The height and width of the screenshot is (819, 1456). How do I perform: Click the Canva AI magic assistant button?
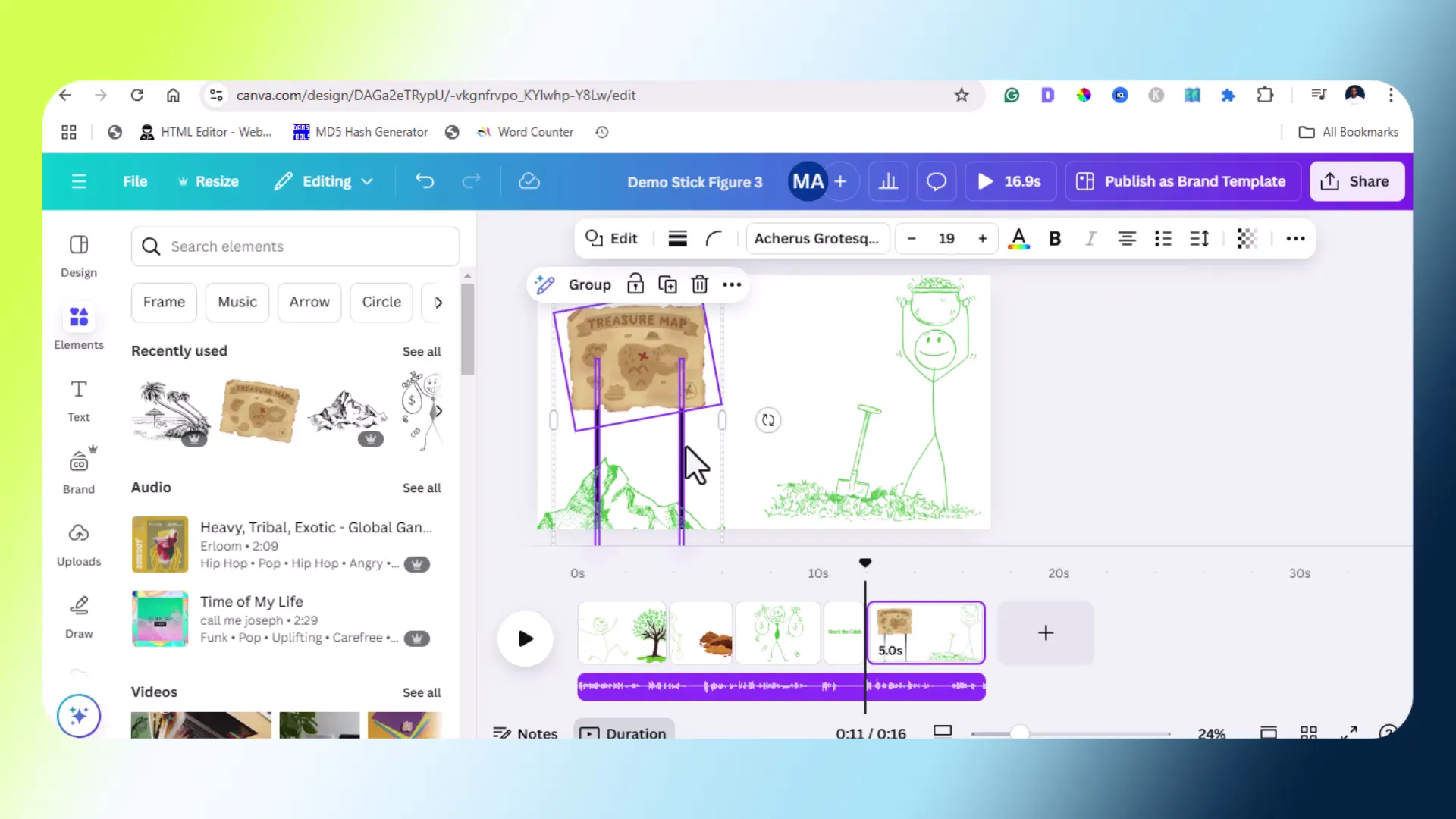coord(79,715)
